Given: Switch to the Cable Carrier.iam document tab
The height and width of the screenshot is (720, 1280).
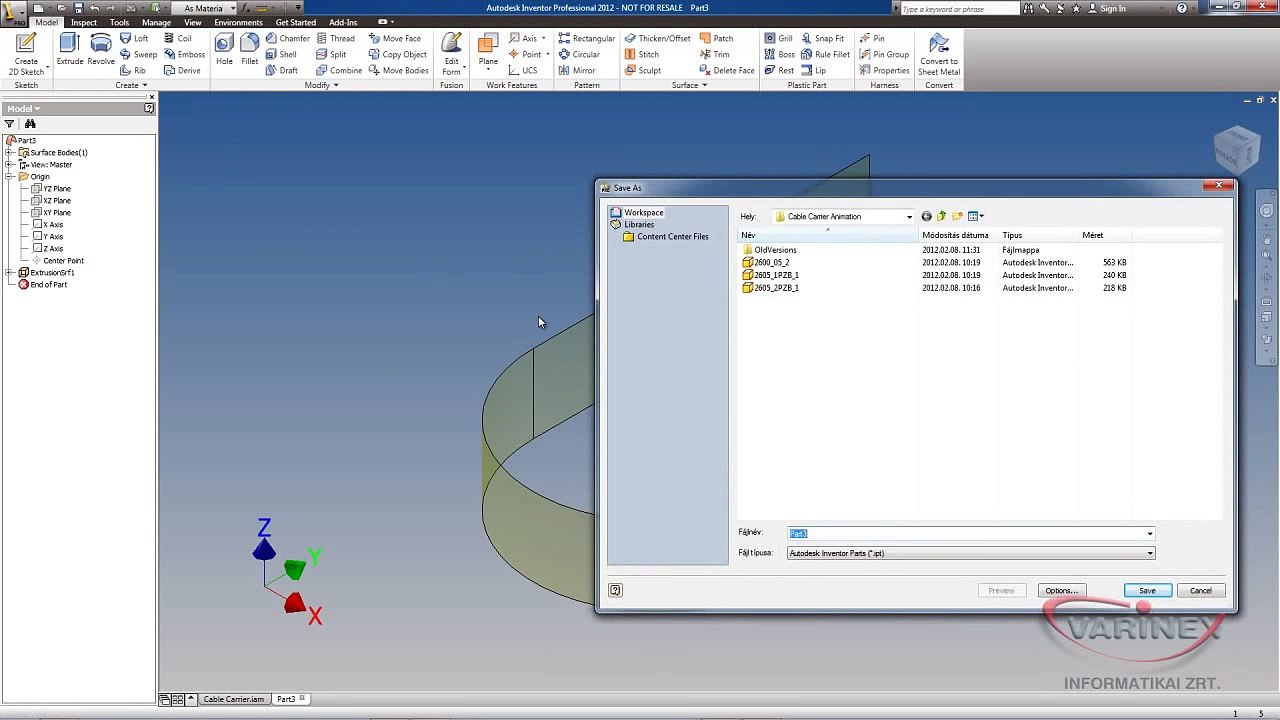Looking at the screenshot, I should (x=234, y=699).
